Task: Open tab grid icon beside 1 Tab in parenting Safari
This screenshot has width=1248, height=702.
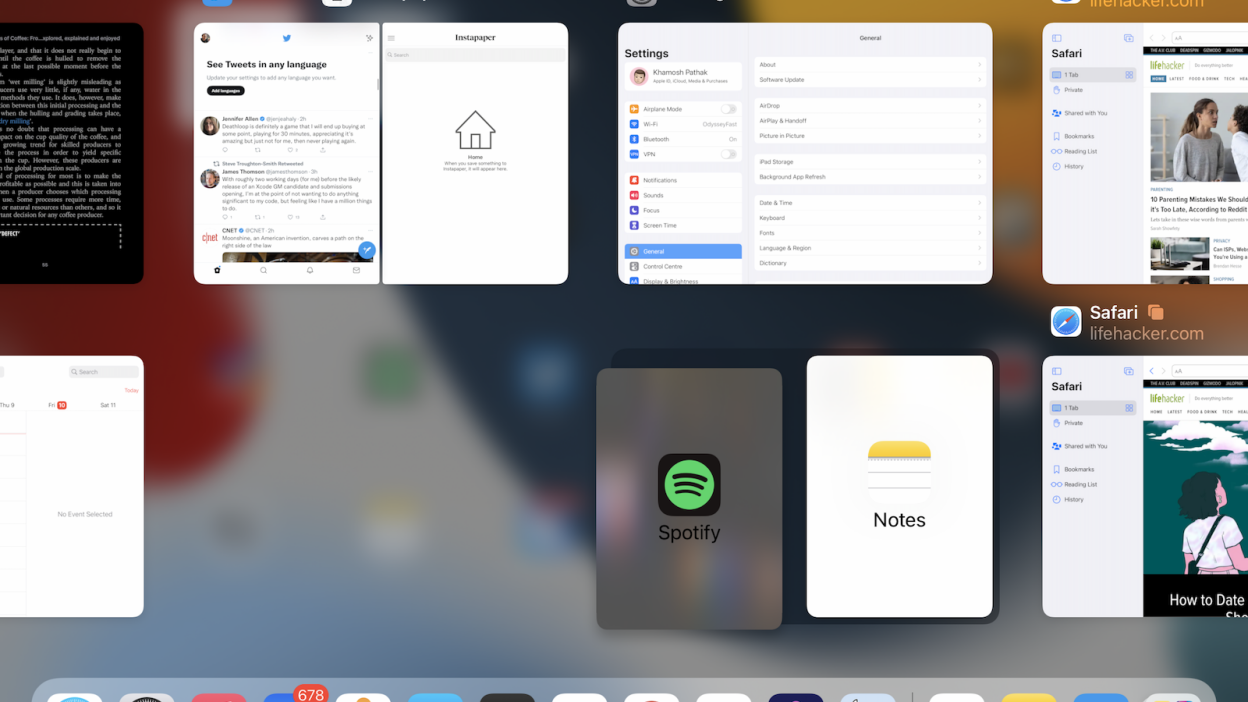Action: 1129,75
